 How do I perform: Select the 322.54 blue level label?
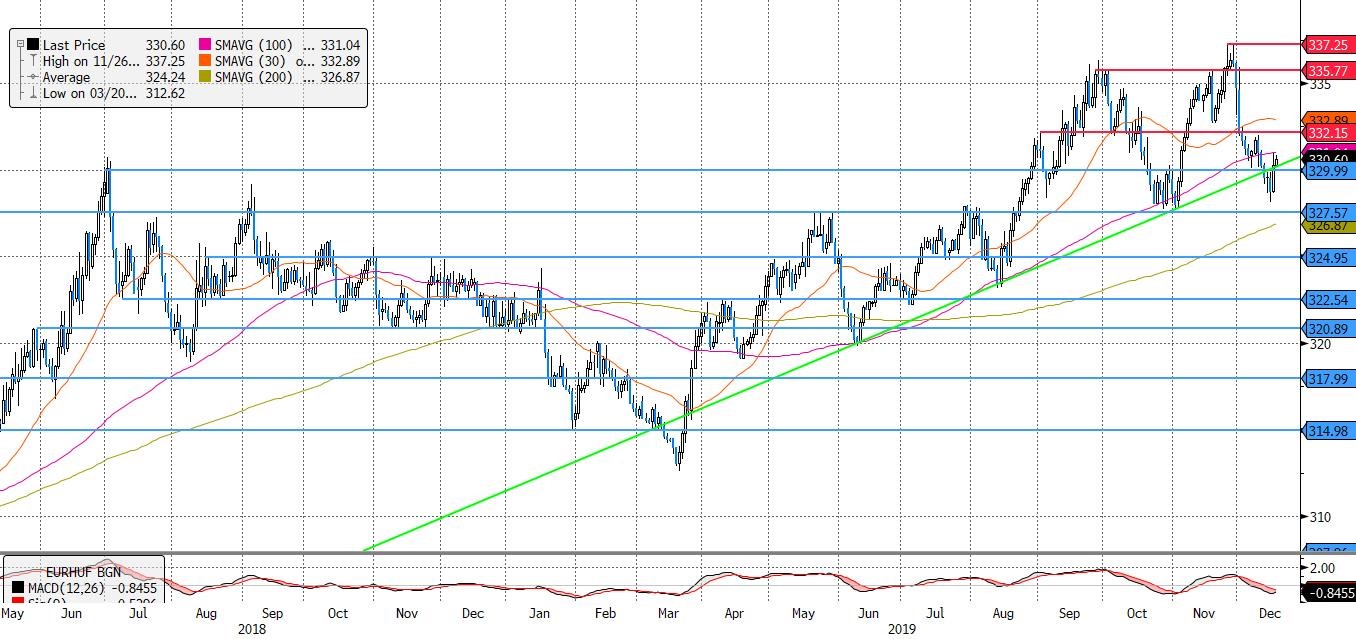(x=1329, y=299)
